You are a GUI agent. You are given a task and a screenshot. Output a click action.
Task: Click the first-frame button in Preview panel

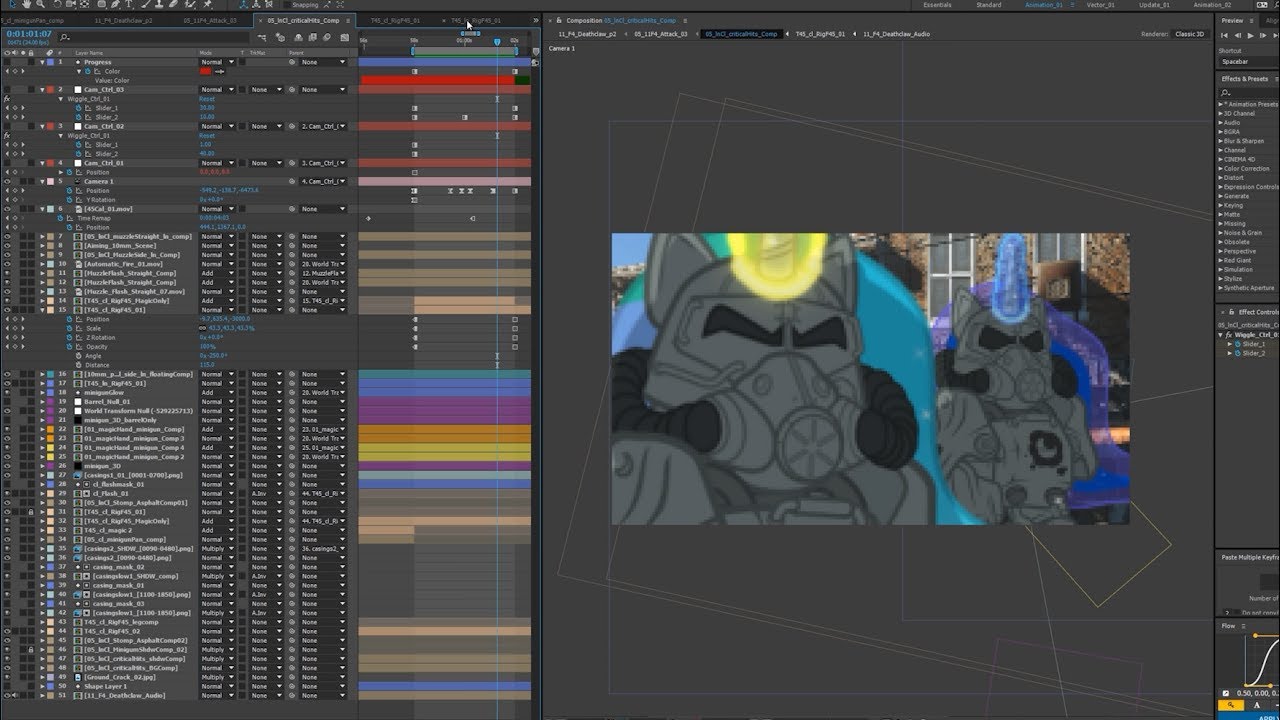(1224, 36)
